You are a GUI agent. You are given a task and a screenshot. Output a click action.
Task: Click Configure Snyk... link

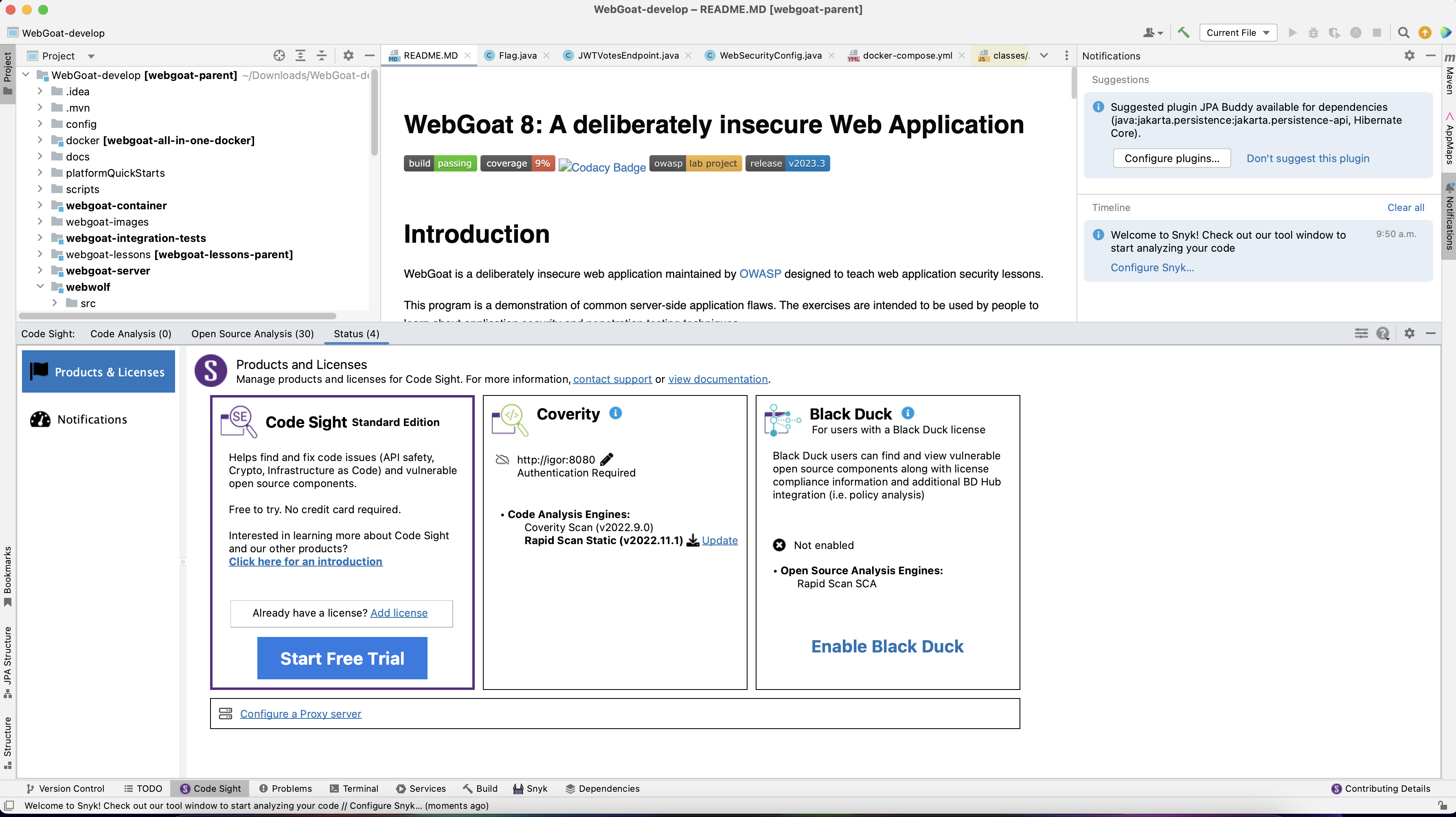[1152, 268]
